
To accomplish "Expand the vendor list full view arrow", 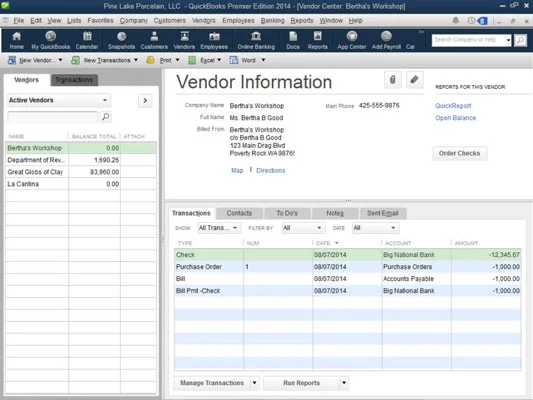I will 145,101.
